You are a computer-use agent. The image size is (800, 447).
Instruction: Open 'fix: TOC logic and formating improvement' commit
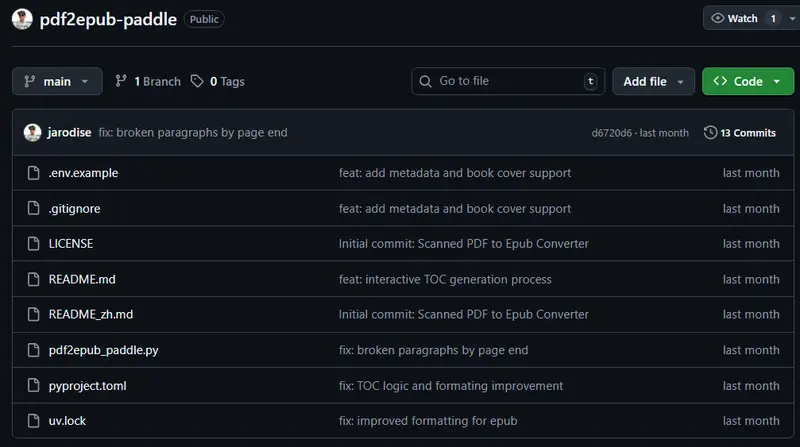click(451, 386)
